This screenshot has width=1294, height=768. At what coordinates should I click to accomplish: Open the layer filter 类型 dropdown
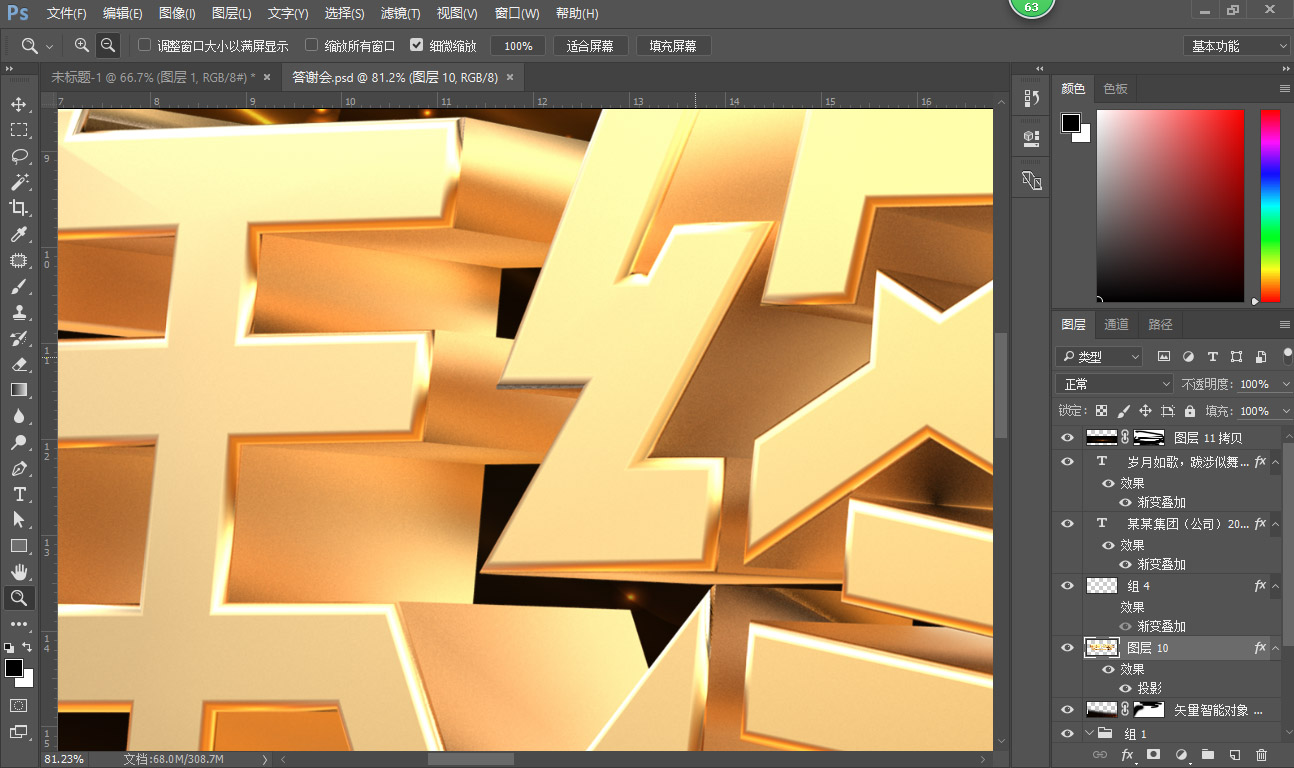(1099, 356)
